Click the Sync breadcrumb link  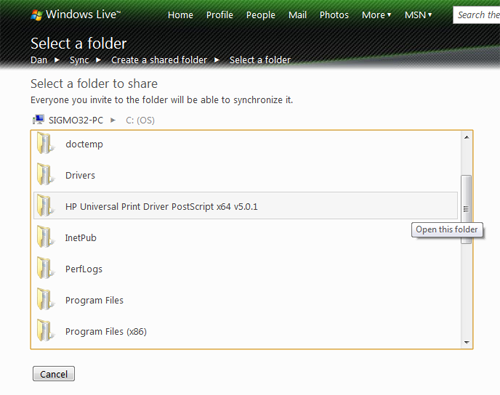[x=79, y=60]
